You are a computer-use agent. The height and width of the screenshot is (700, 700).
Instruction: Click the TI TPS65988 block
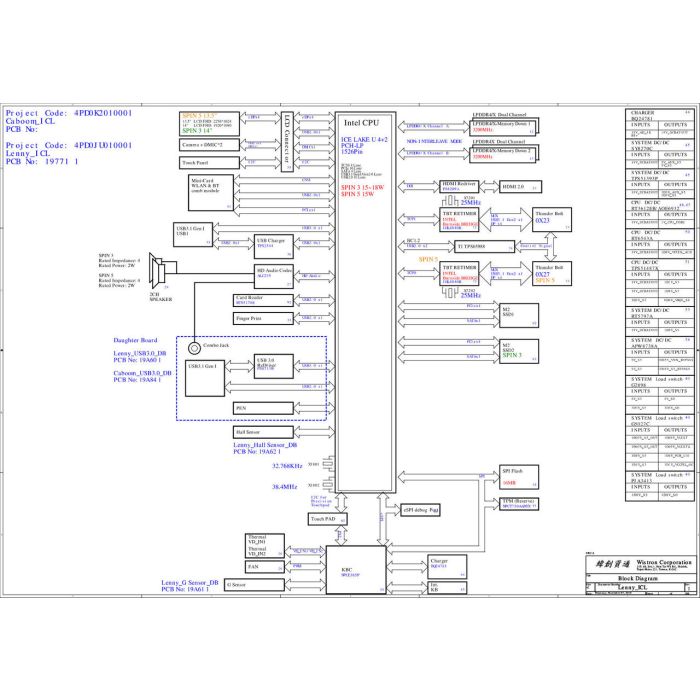click(x=485, y=246)
